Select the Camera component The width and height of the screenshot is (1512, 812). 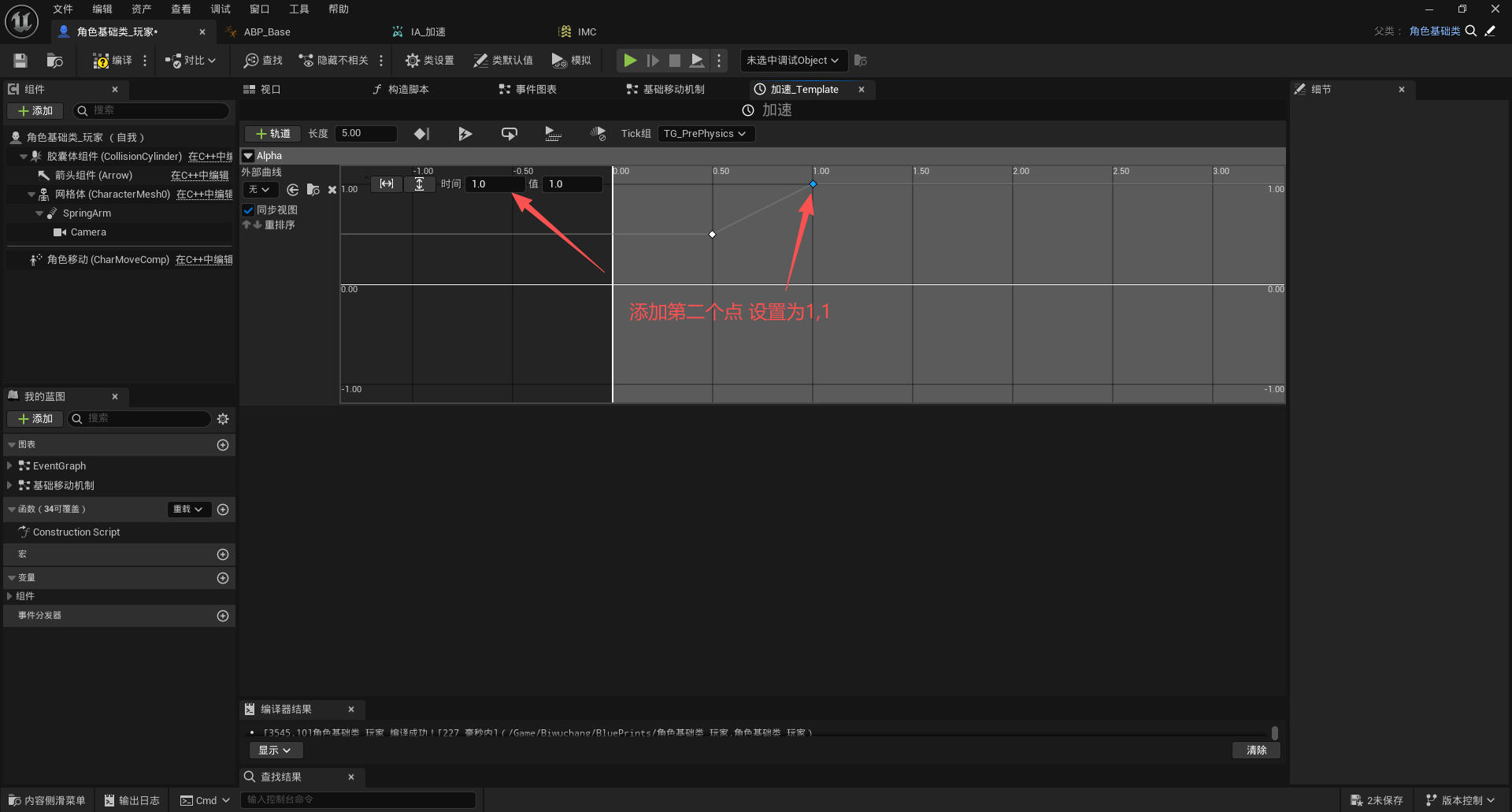coord(88,232)
